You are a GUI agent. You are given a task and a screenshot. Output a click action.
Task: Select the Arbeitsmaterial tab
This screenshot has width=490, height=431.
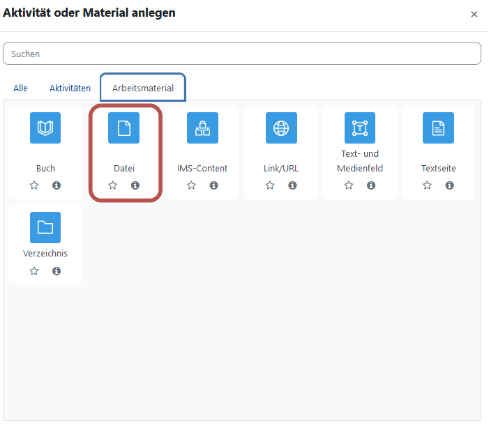143,88
